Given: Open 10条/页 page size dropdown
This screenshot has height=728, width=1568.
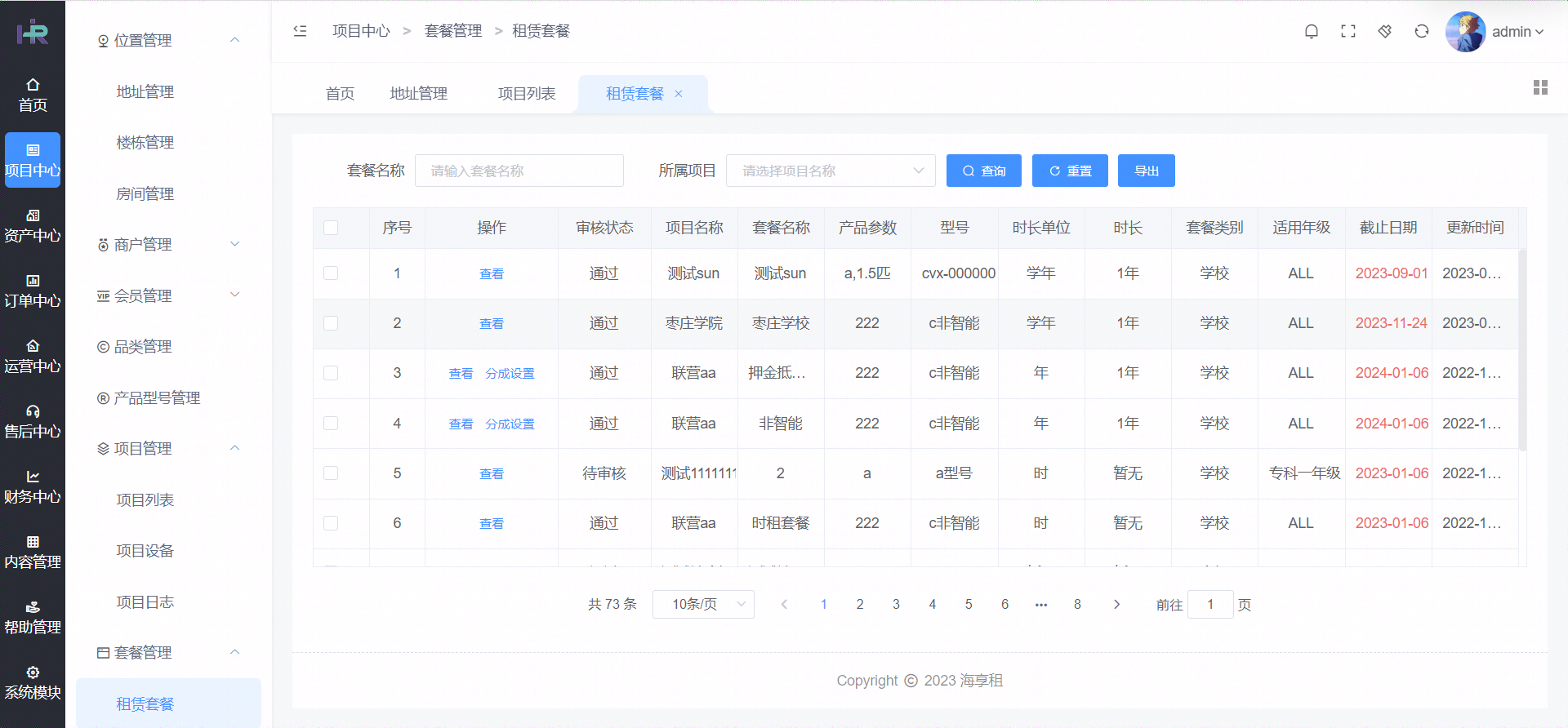Looking at the screenshot, I should tap(703, 604).
